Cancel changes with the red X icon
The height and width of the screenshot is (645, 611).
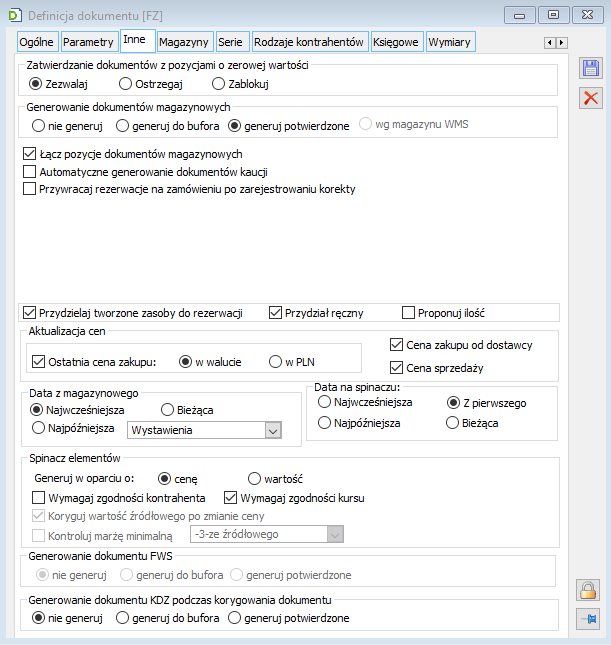[591, 98]
